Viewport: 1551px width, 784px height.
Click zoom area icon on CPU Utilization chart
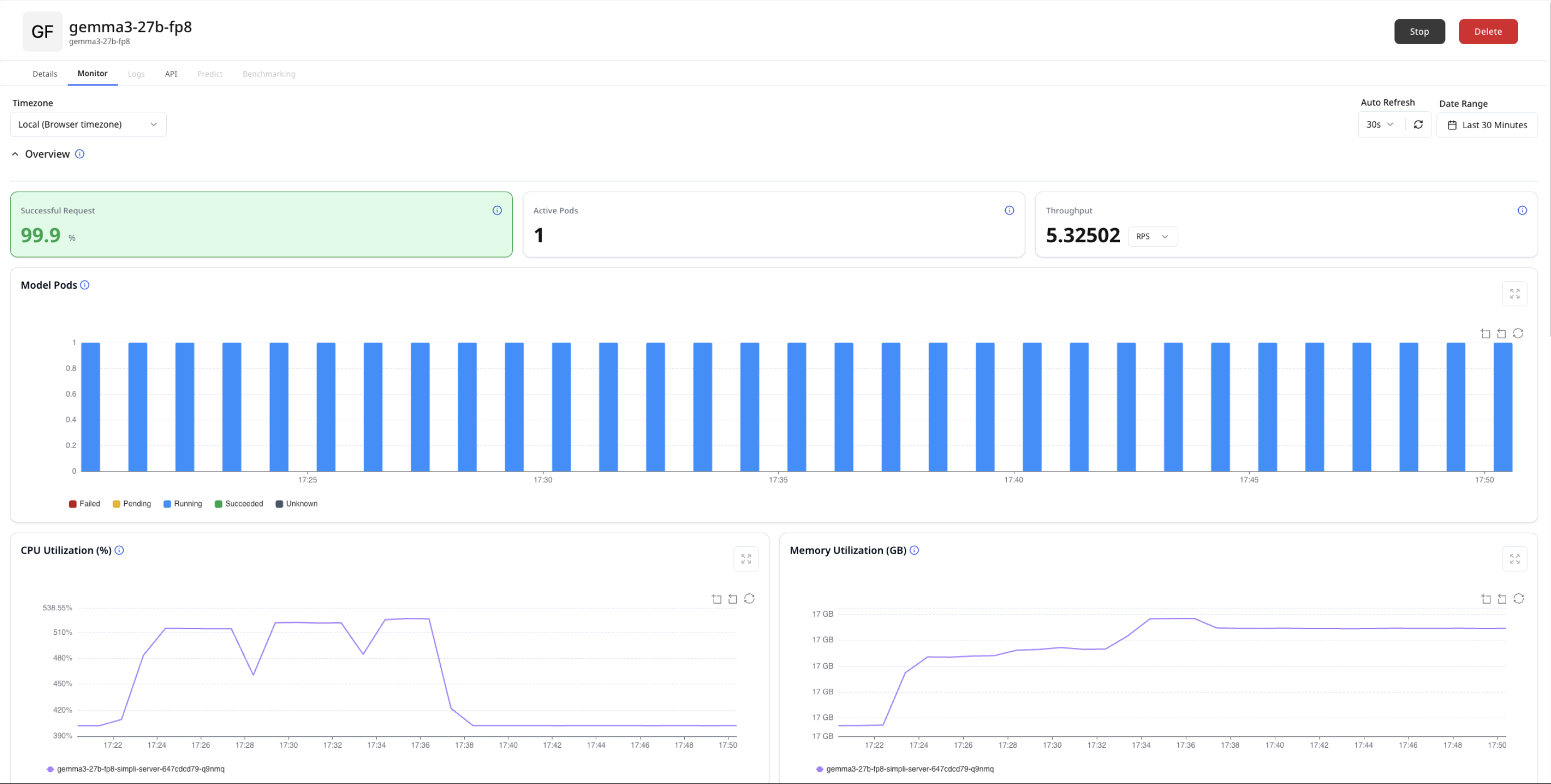pyautogui.click(x=717, y=598)
